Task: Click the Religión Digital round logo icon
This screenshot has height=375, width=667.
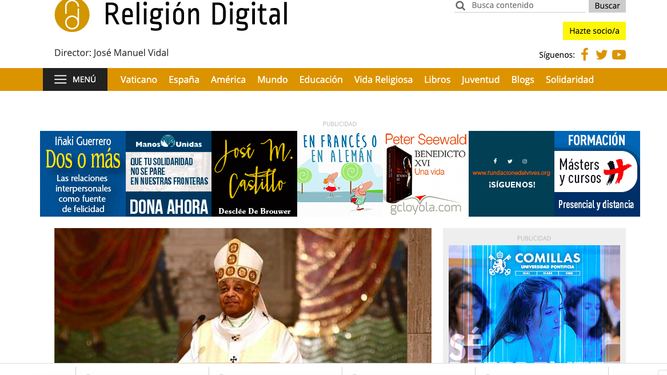Action: (72, 15)
